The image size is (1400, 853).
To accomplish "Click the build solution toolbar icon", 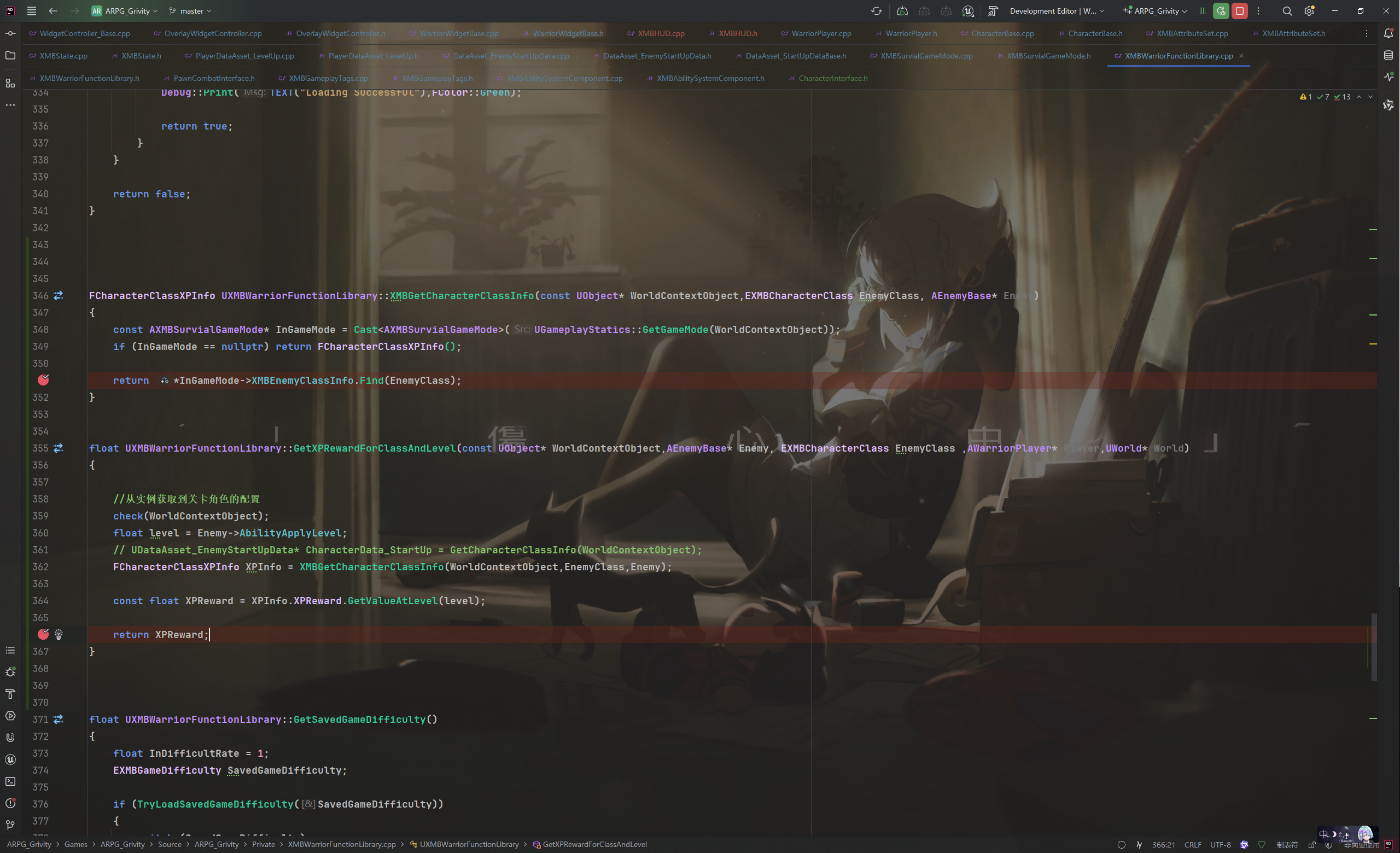I will coord(993,11).
